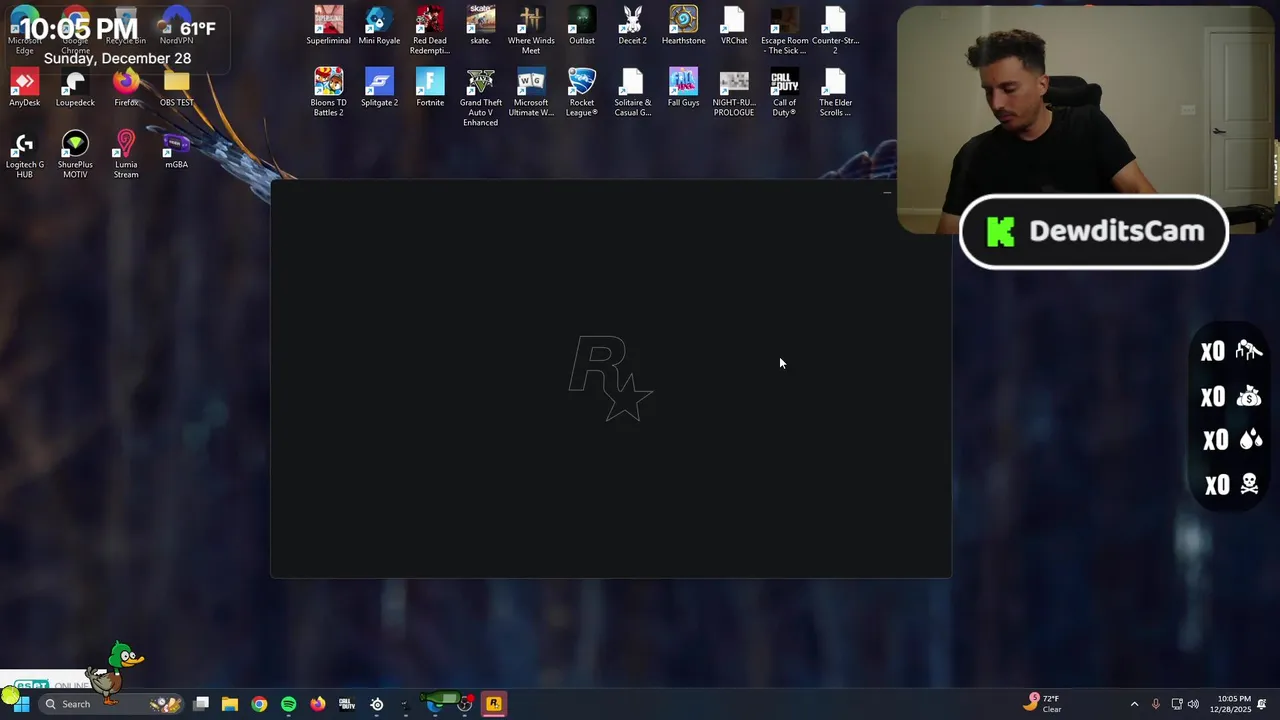Open the skate. desktop shortcut

tap(481, 26)
